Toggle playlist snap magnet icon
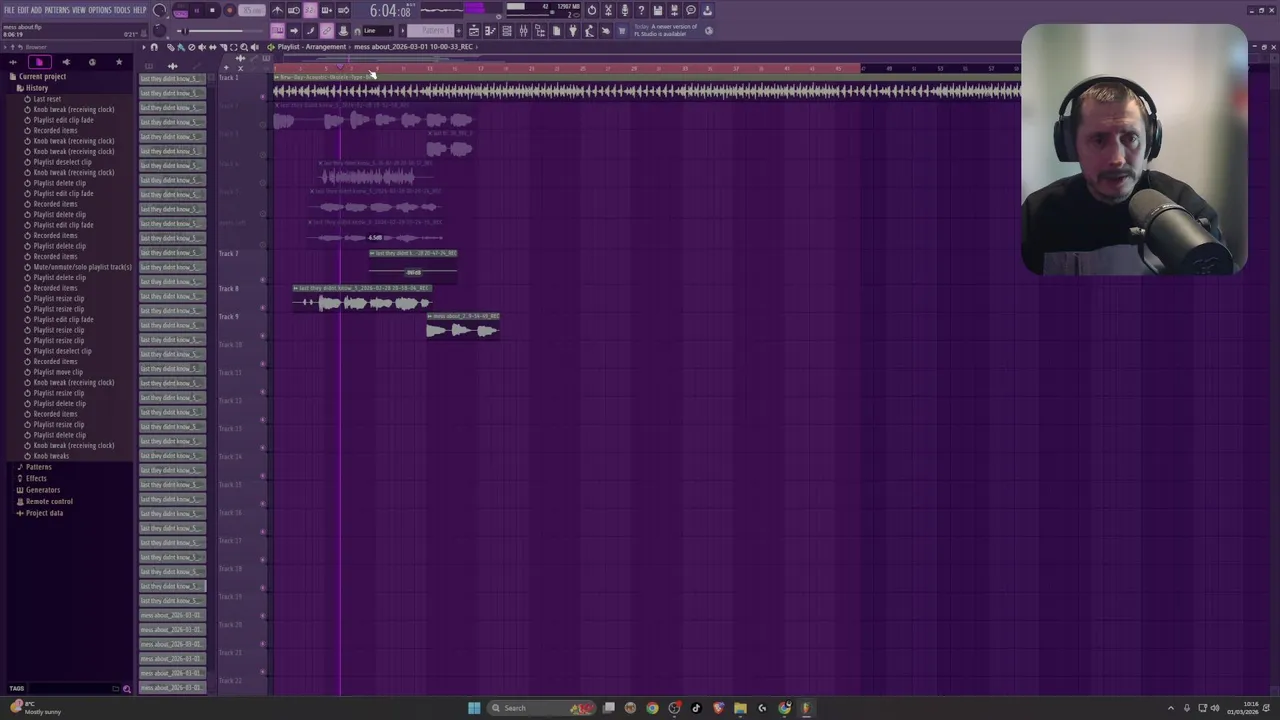The width and height of the screenshot is (1280, 720). [x=154, y=47]
